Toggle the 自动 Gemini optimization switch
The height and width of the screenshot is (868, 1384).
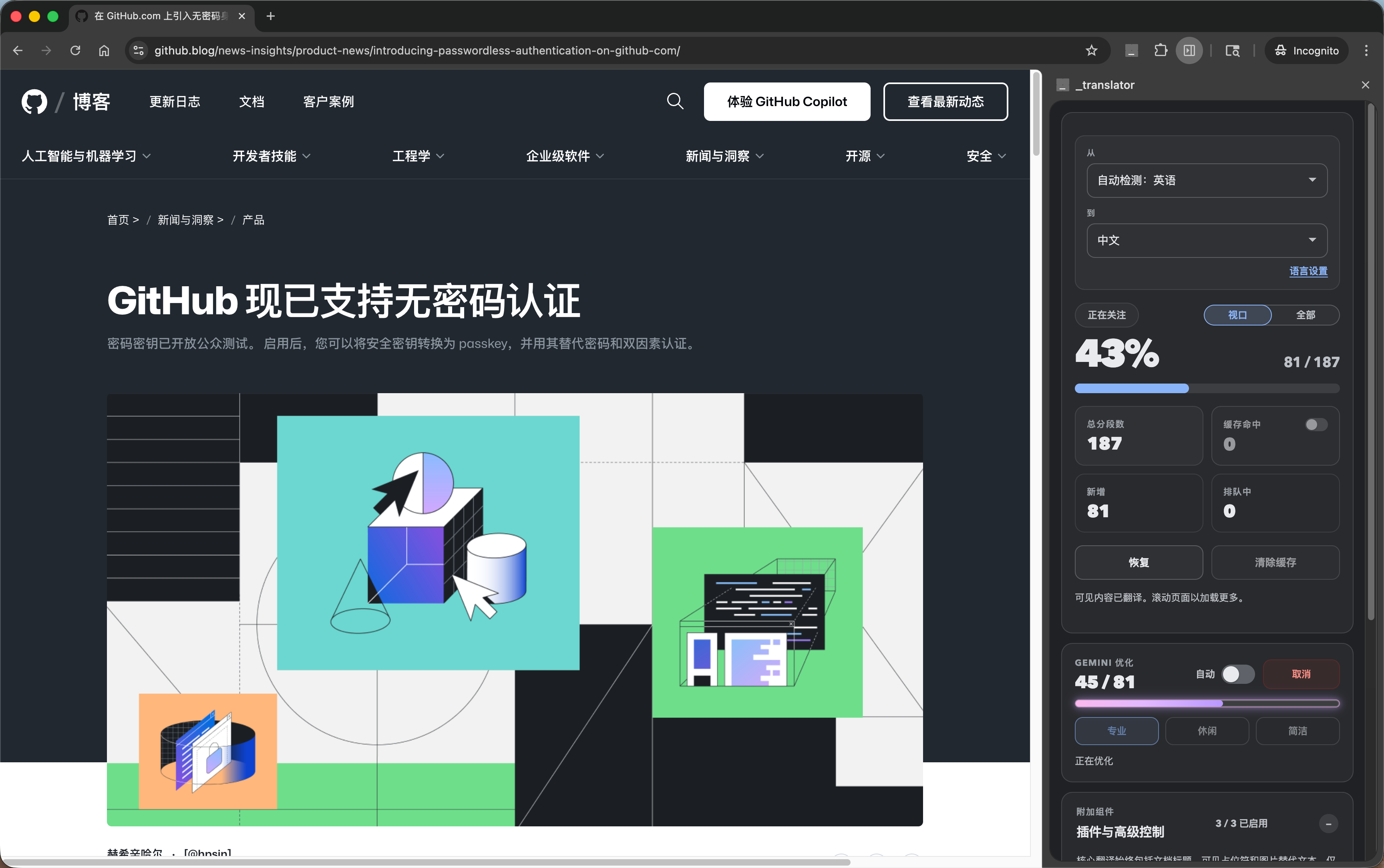pos(1237,674)
